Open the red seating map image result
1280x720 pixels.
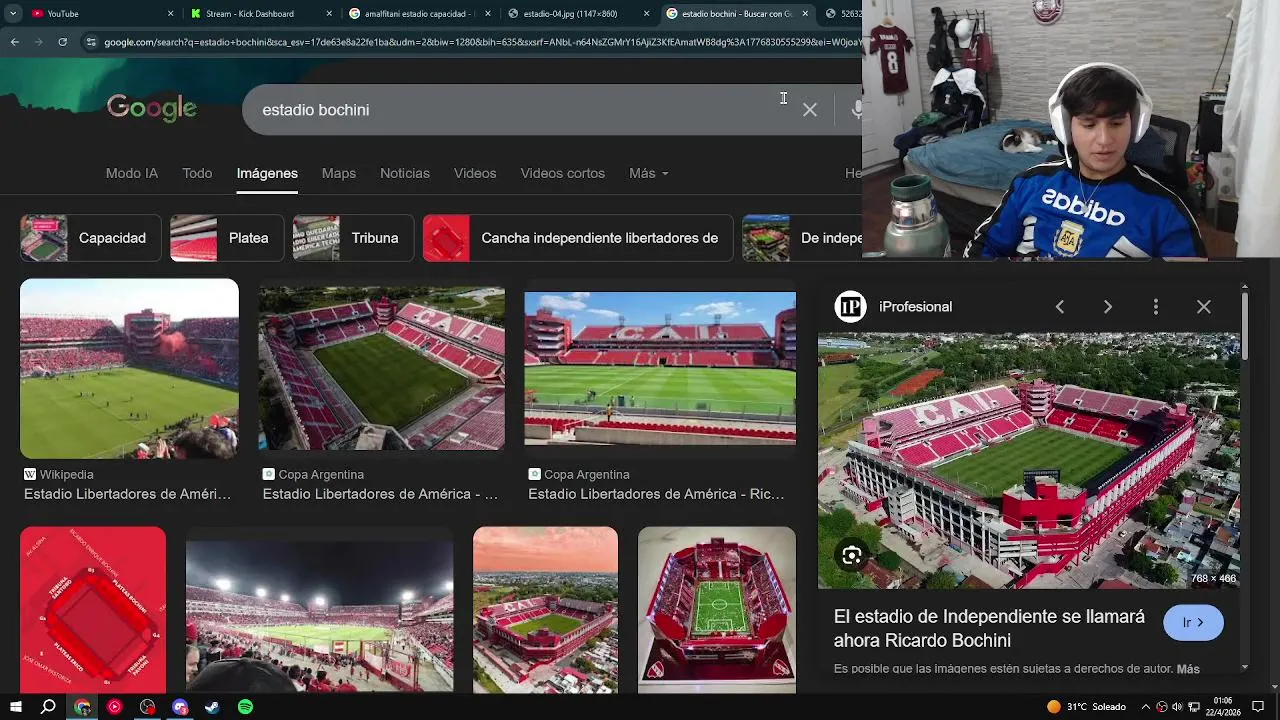click(93, 610)
